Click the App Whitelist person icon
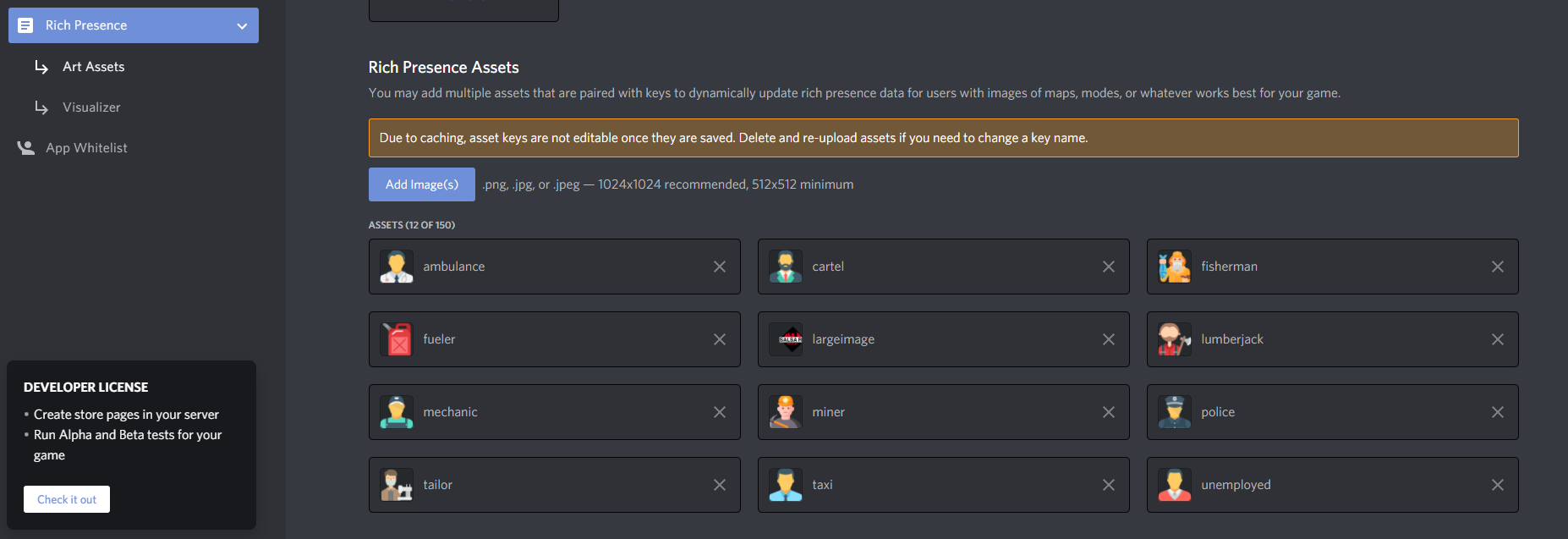The image size is (1568, 539). coord(26,148)
